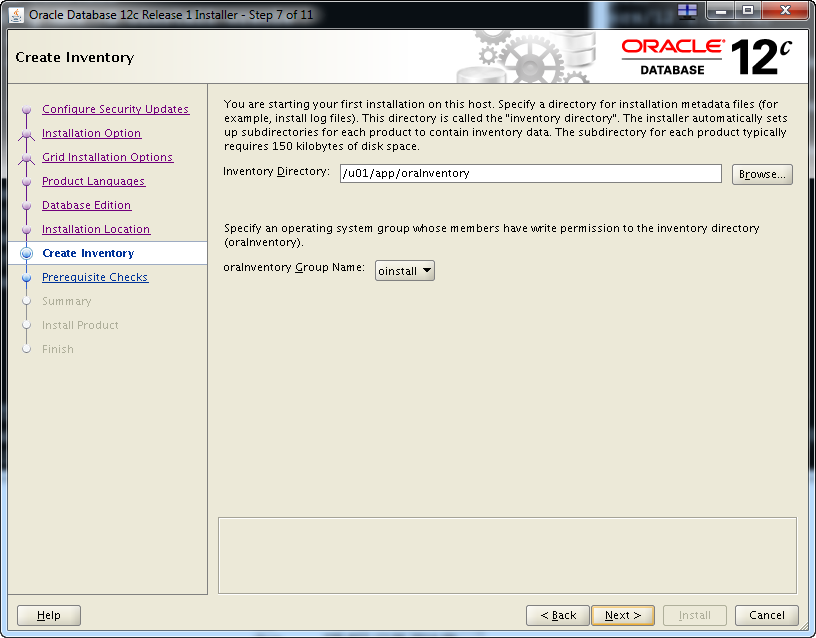Click the Create Inventory page heading
Viewport: 816px width, 638px height.
(x=74, y=57)
